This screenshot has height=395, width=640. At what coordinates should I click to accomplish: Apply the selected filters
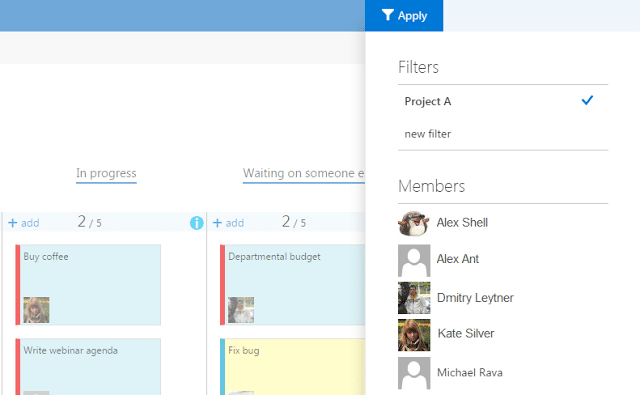click(x=404, y=16)
